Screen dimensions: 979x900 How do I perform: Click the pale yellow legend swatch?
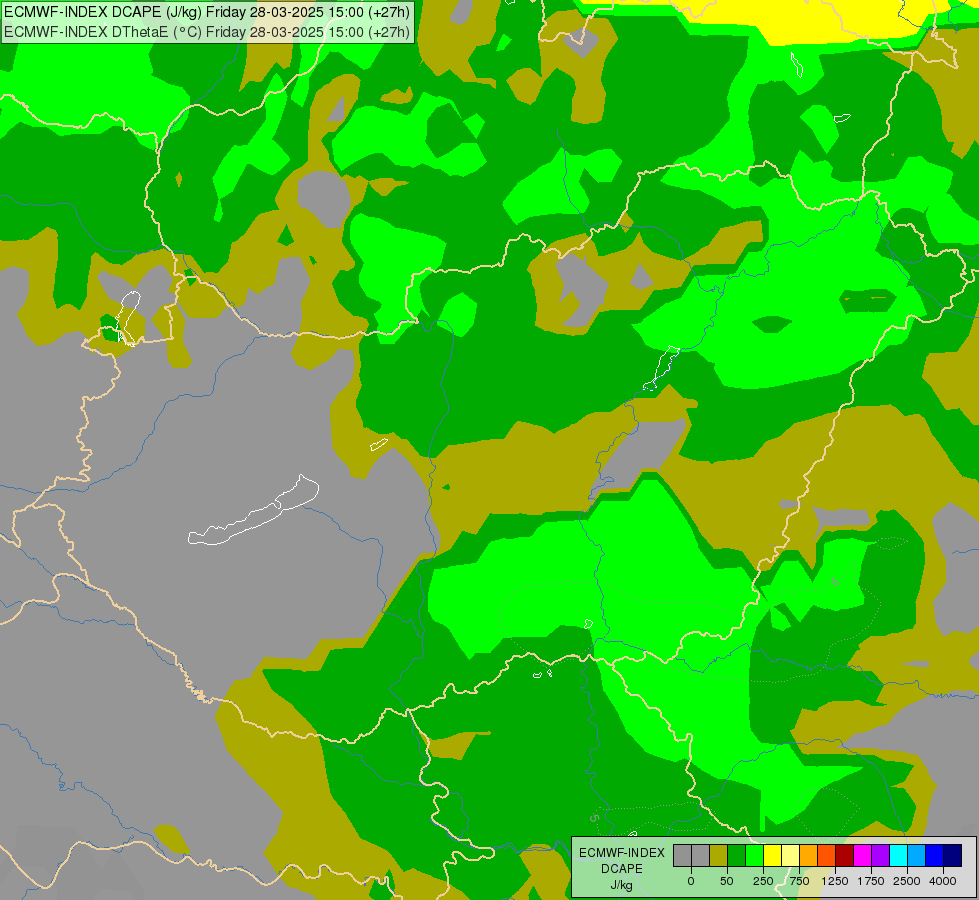(790, 855)
